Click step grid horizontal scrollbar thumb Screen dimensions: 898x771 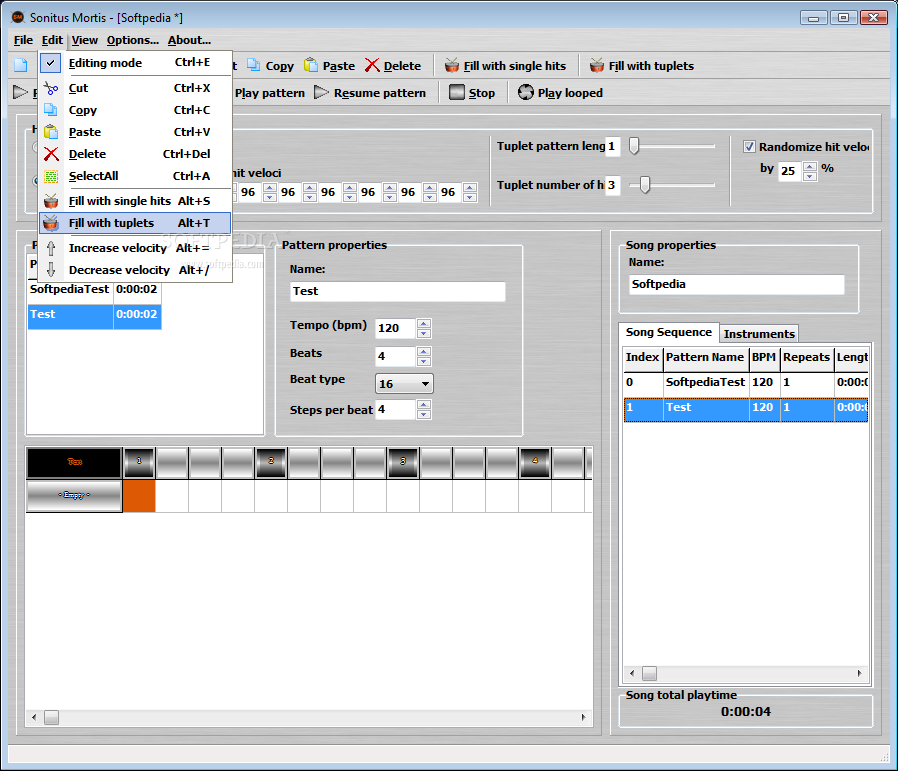52,717
